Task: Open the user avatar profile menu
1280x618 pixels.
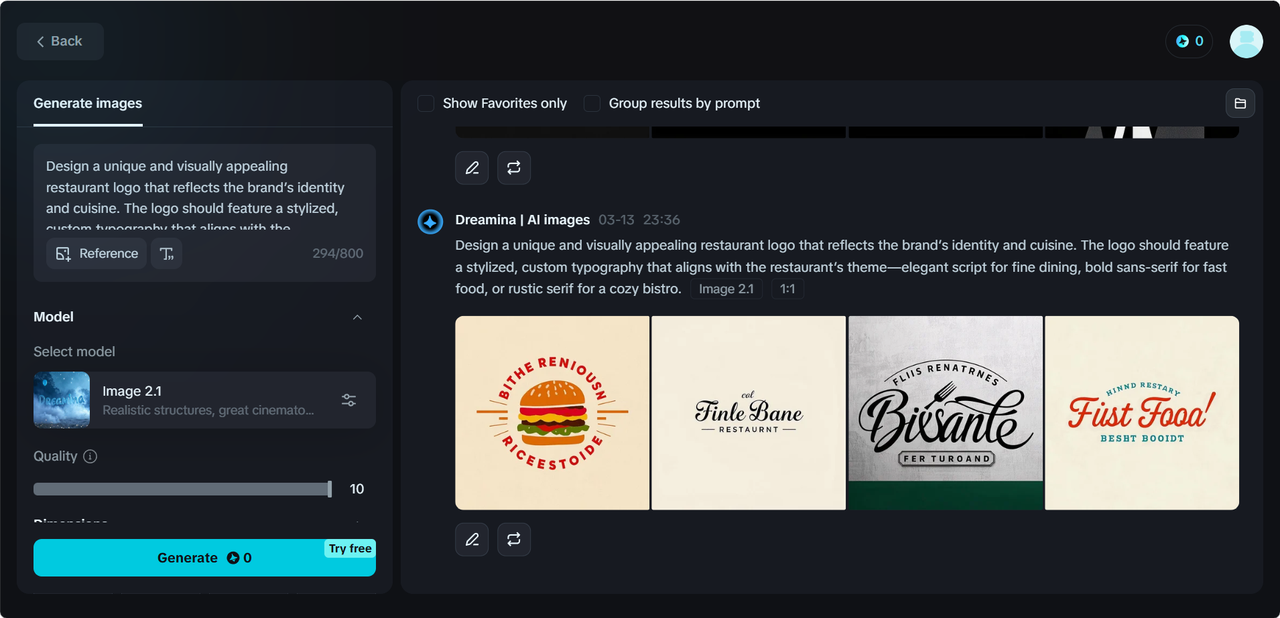Action: click(x=1246, y=41)
